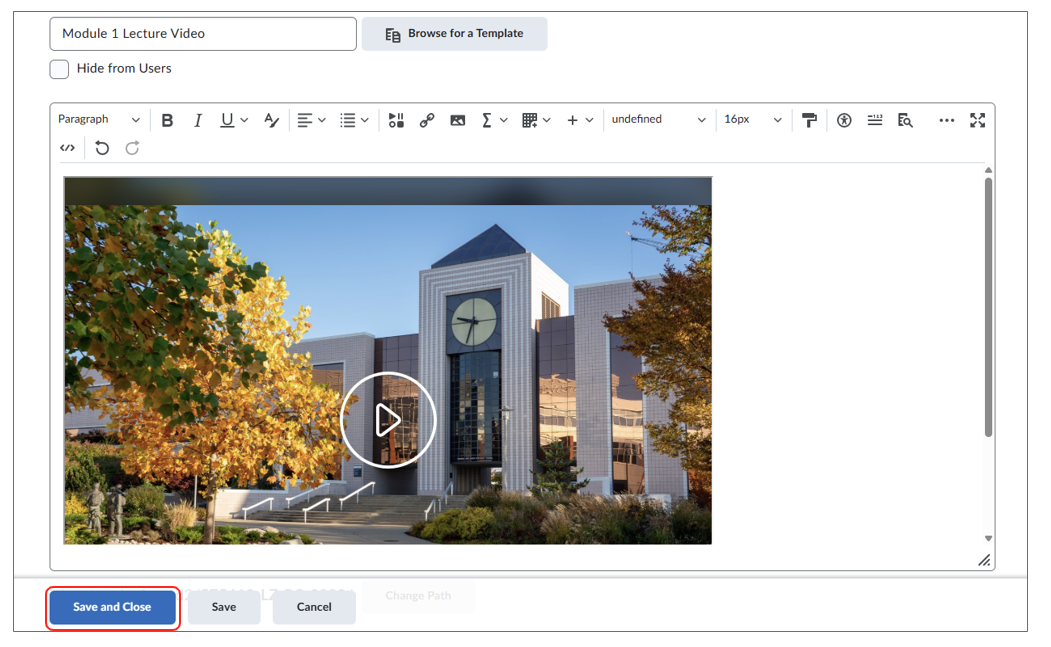Click the plus insert-other icon
Viewport: 1051px width, 647px height.
pos(572,120)
